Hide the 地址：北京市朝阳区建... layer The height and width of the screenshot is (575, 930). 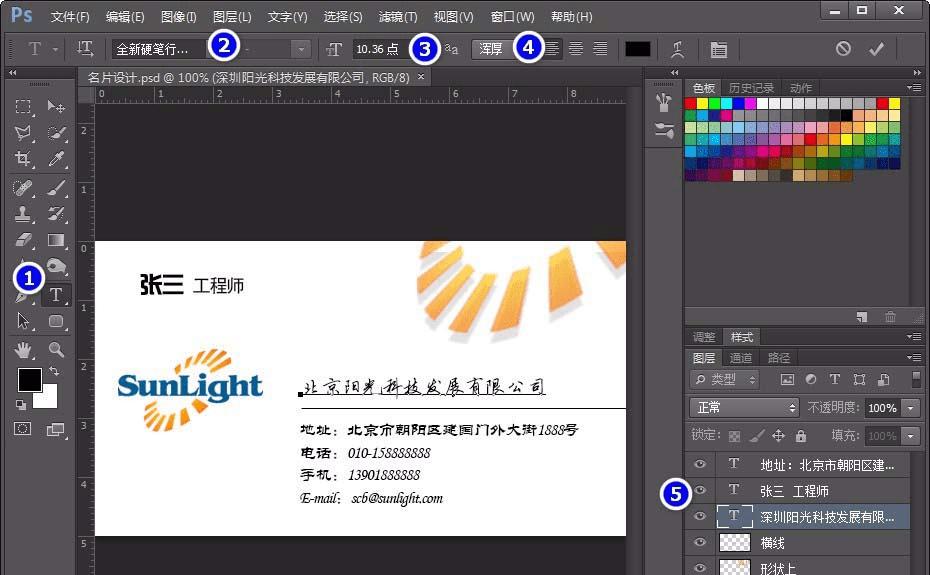700,464
